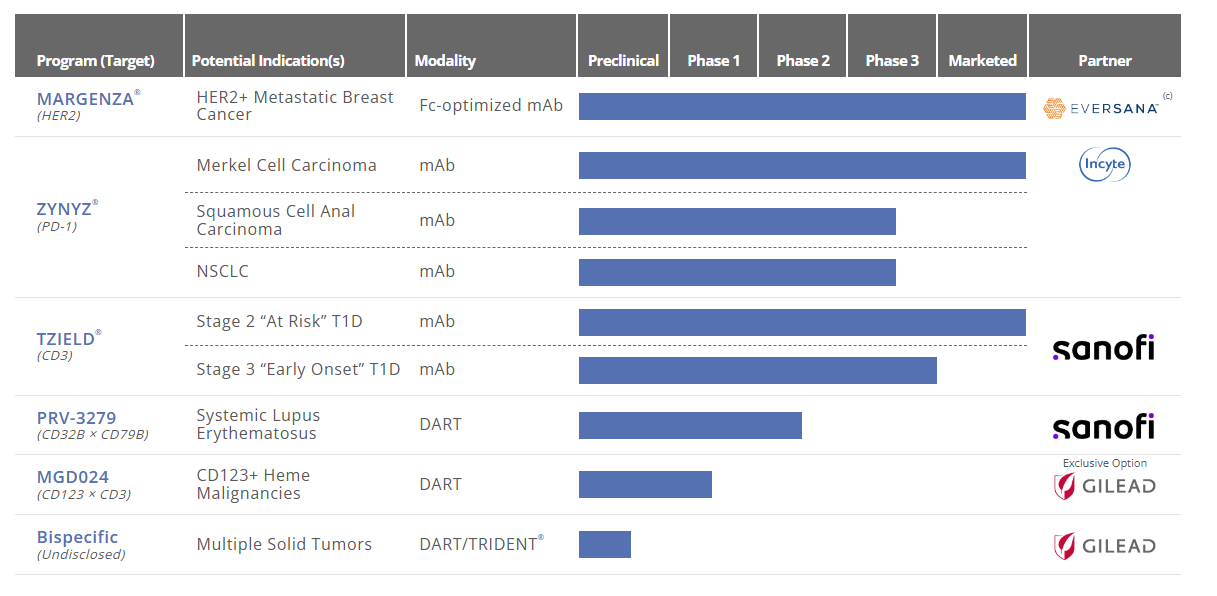Open the MARGENZA program name
Viewport: 1217px width, 596px height.
coord(85,99)
